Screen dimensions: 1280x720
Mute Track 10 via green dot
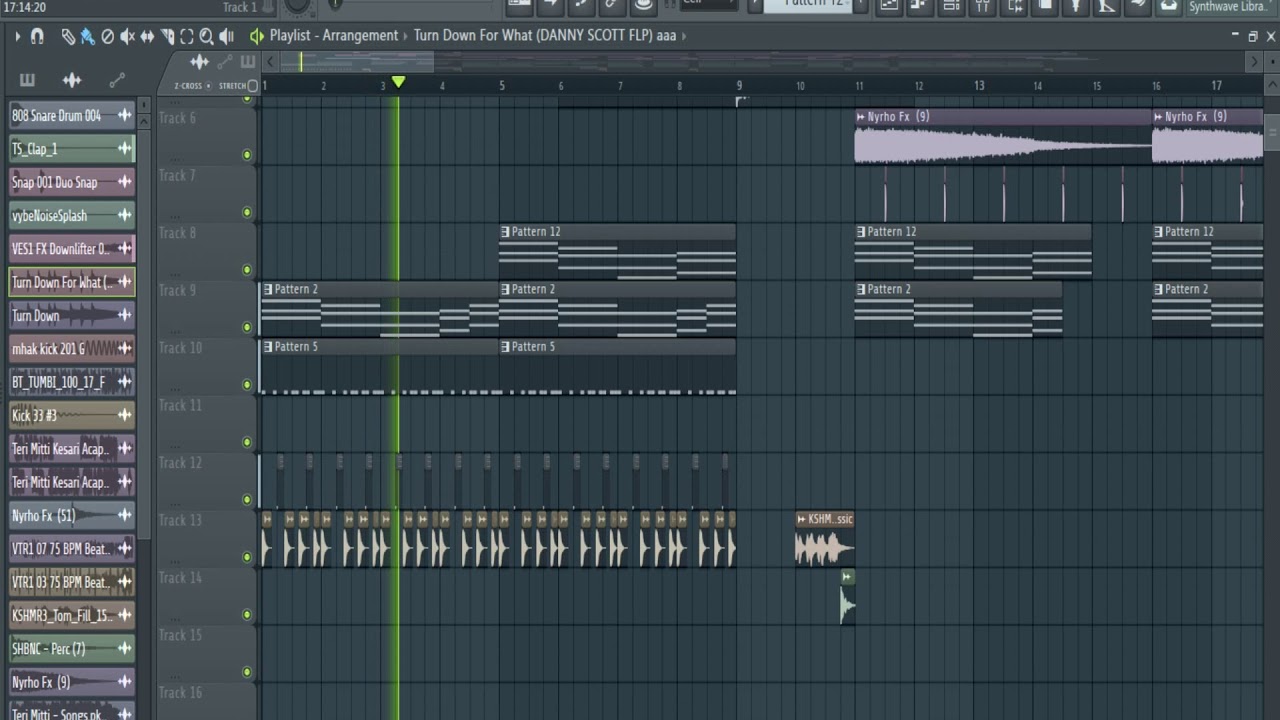[x=247, y=385]
